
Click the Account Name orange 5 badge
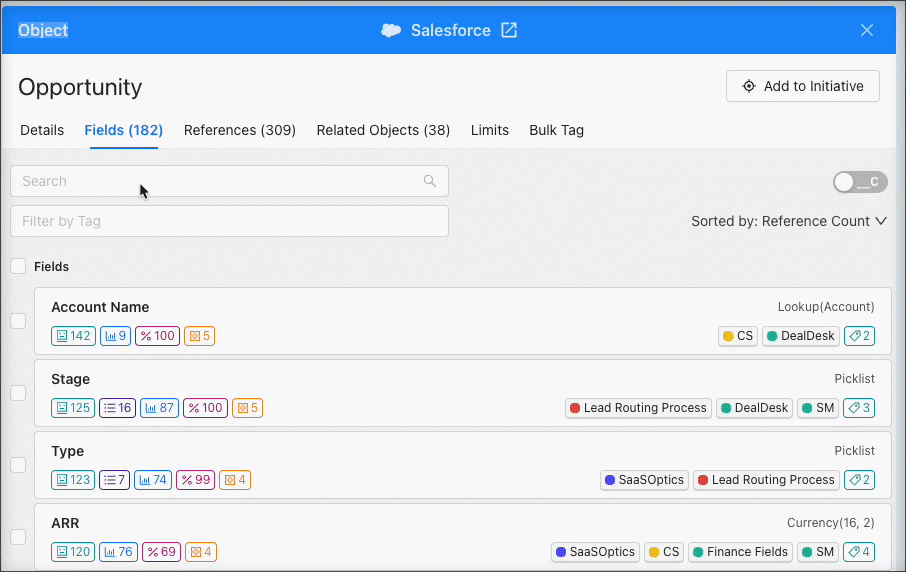pos(199,336)
